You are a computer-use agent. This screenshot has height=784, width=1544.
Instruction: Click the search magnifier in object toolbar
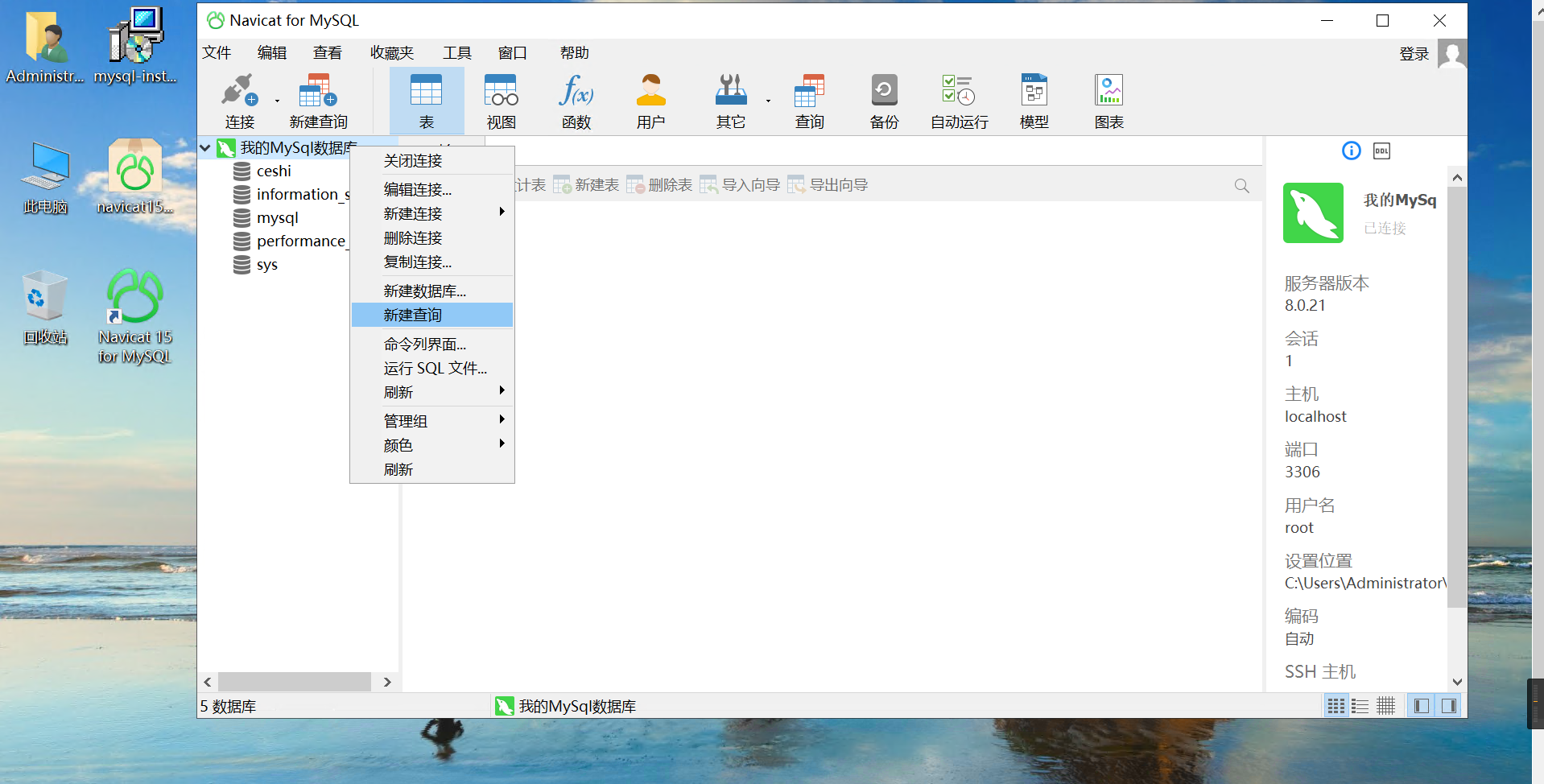click(1242, 186)
